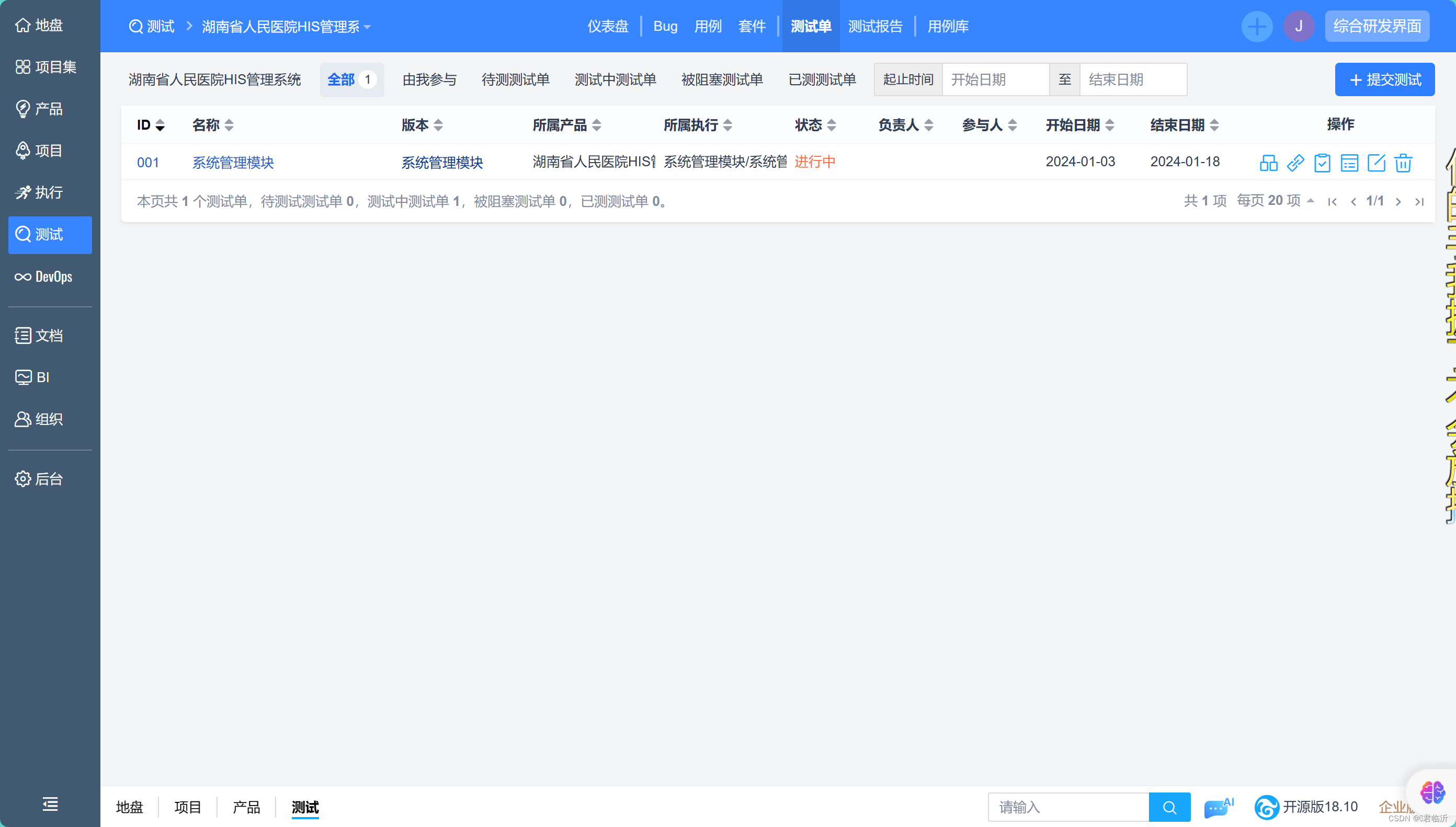Click the clipboard check icon in operations

pyautogui.click(x=1322, y=163)
